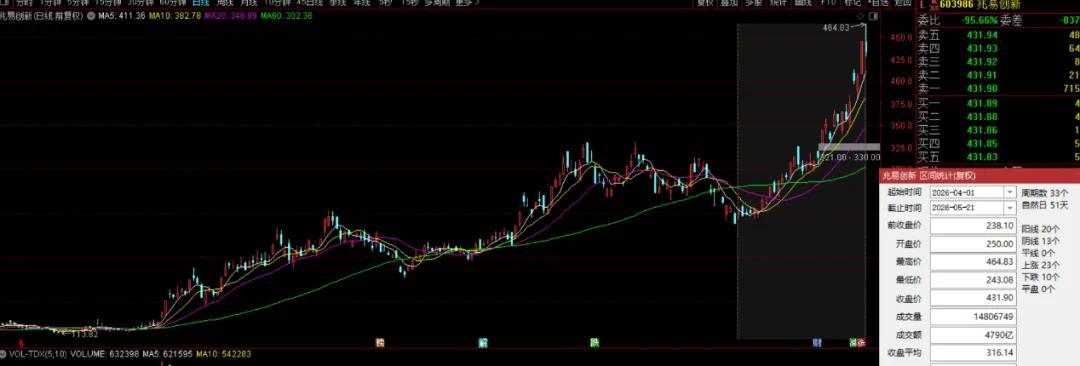Click the 最高价 value 464.83
The width and height of the screenshot is (1080, 366).
(x=973, y=262)
